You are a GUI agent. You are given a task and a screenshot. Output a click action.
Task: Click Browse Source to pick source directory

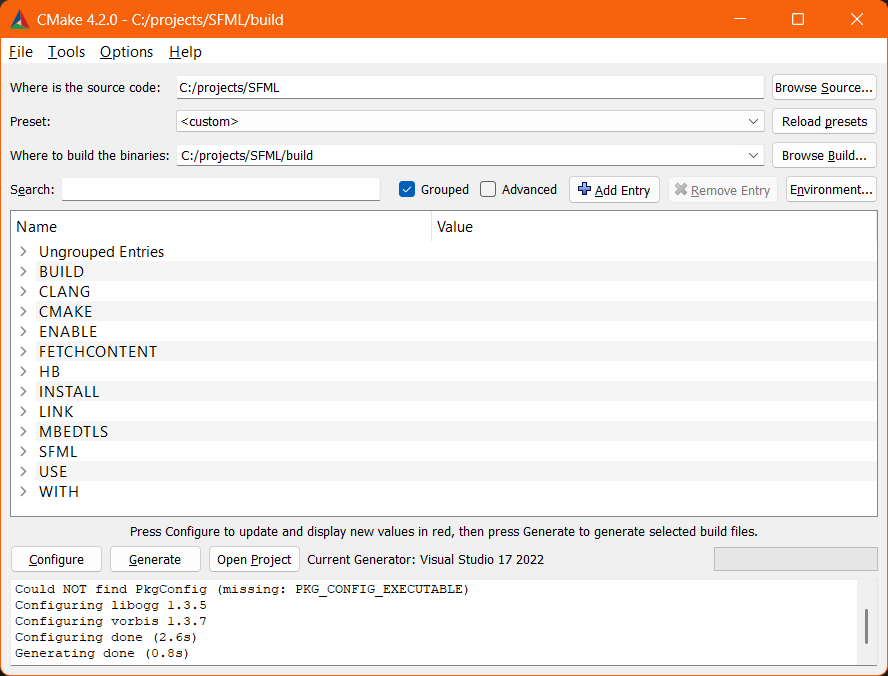[x=823, y=87]
